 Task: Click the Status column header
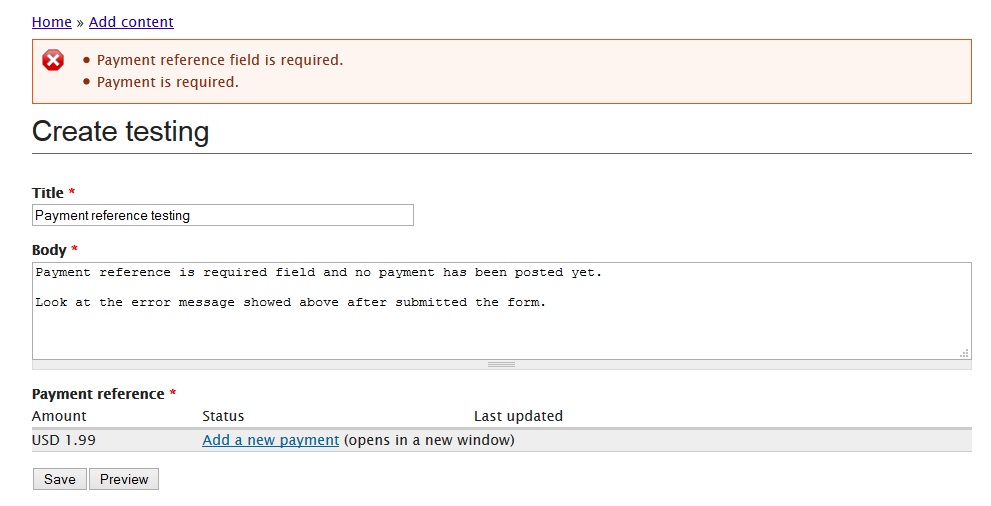pos(223,416)
